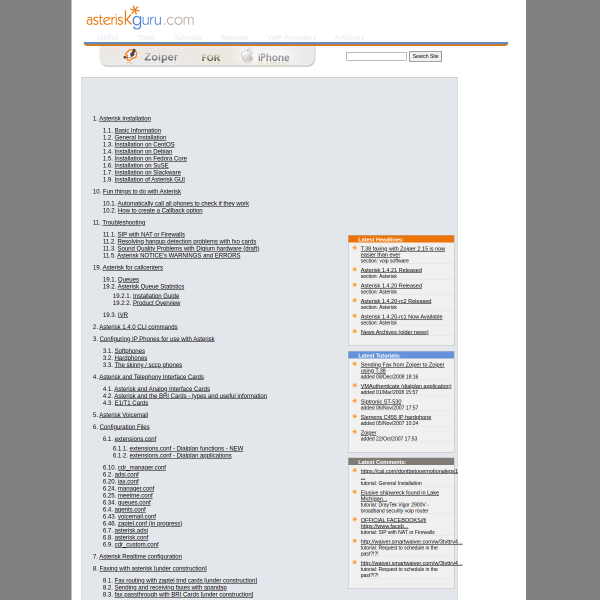Open Sound Quality Problems with Digium hardware
This screenshot has height=600, width=600.
click(x=188, y=248)
